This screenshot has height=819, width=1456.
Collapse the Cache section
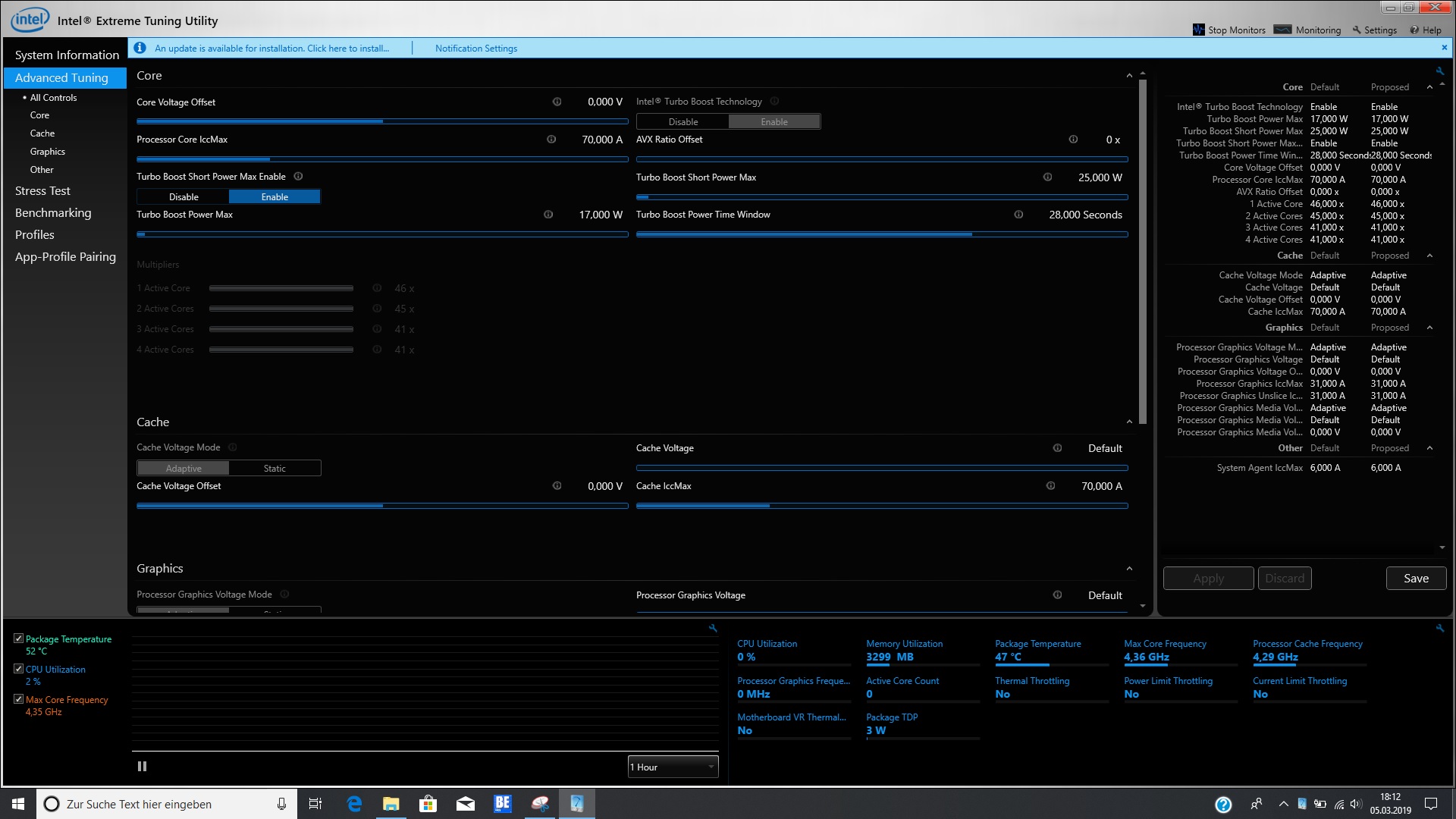[1129, 422]
